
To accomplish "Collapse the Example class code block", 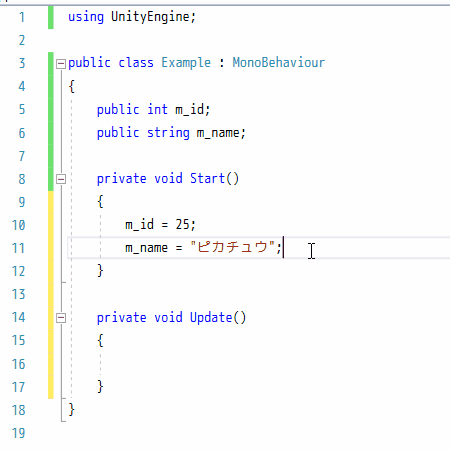I will pyautogui.click(x=61, y=63).
